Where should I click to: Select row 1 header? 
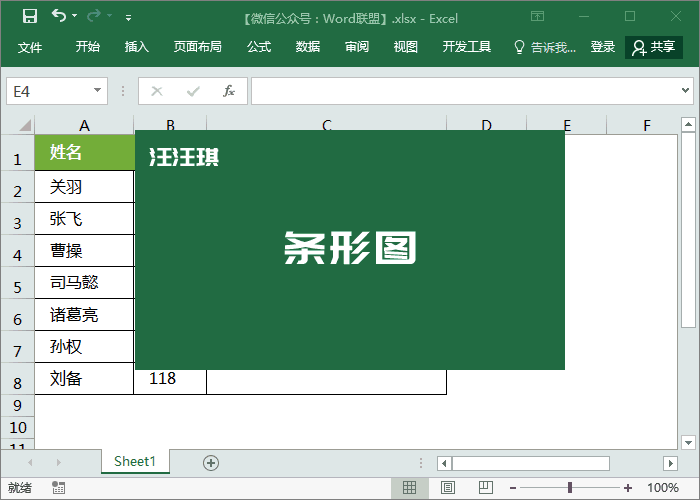(x=17, y=153)
